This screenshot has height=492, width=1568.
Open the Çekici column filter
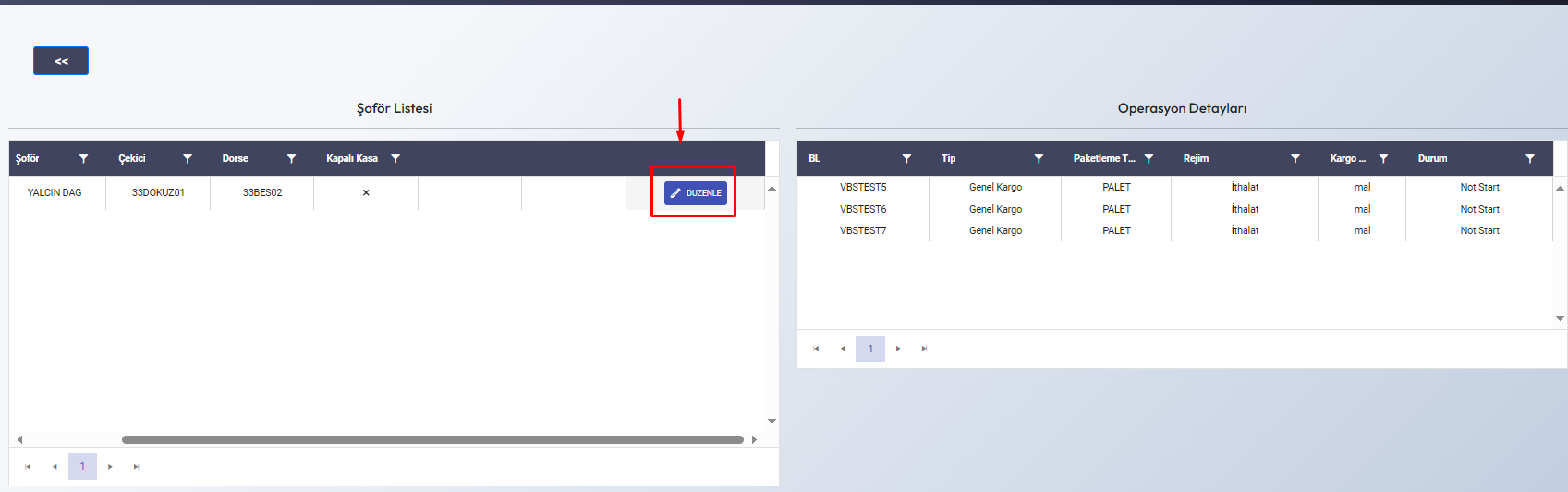188,159
